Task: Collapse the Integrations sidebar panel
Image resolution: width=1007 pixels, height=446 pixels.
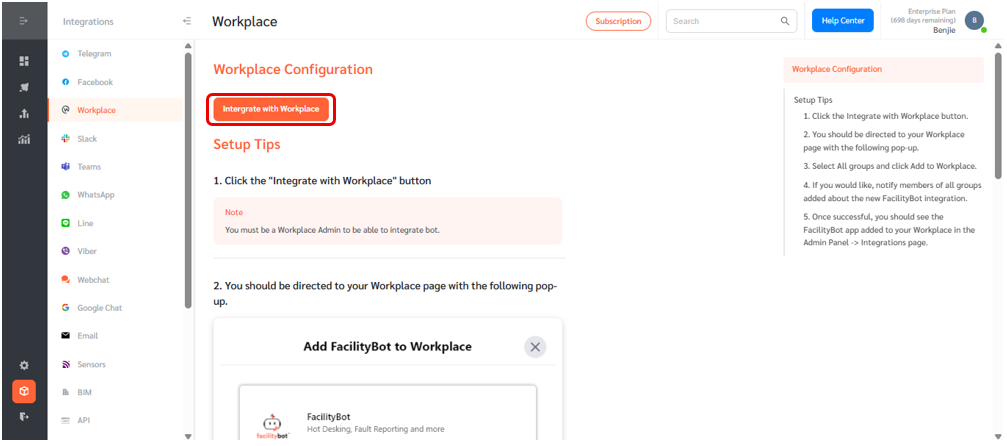Action: [187, 21]
